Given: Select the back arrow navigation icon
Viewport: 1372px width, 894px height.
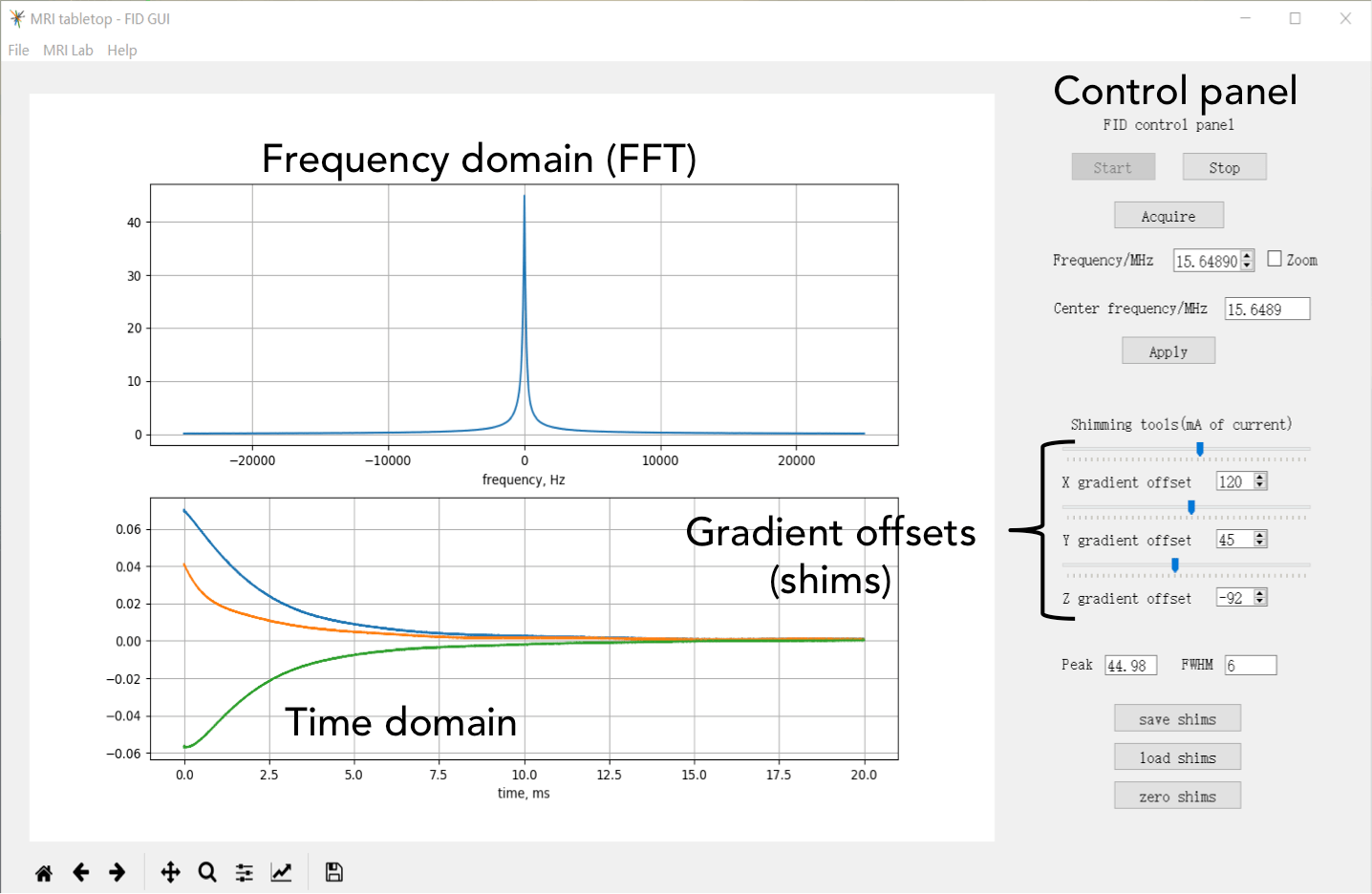Looking at the screenshot, I should pyautogui.click(x=81, y=872).
